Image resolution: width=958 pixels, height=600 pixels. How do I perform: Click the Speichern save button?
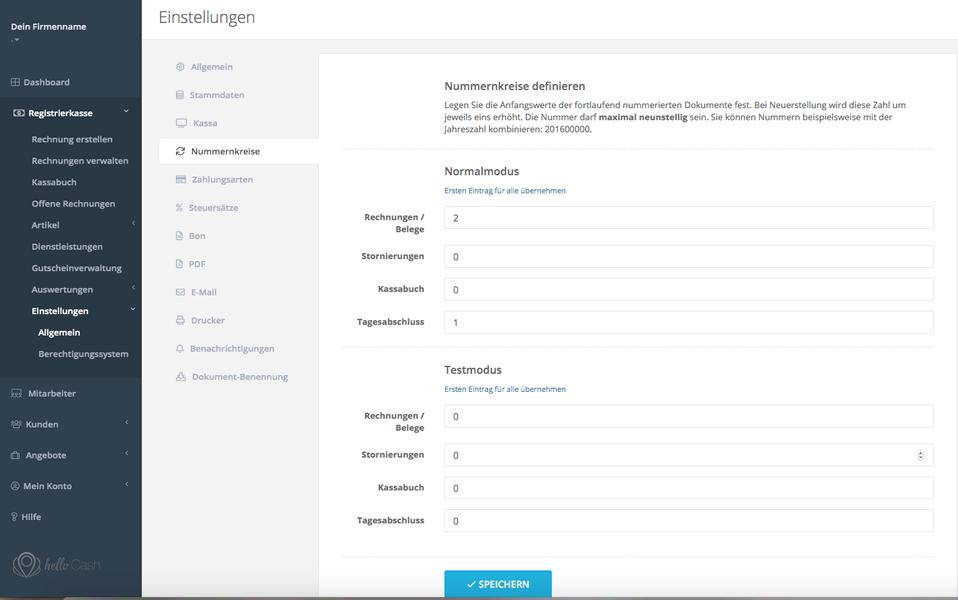498,584
